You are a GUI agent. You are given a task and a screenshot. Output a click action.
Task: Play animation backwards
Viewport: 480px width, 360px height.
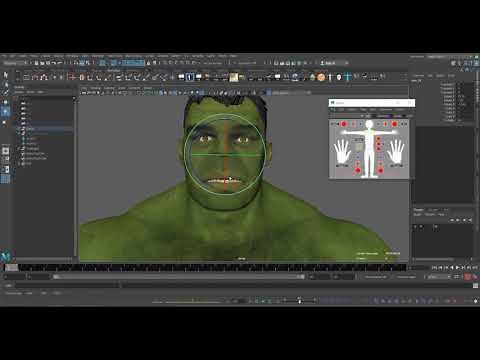pos(452,267)
